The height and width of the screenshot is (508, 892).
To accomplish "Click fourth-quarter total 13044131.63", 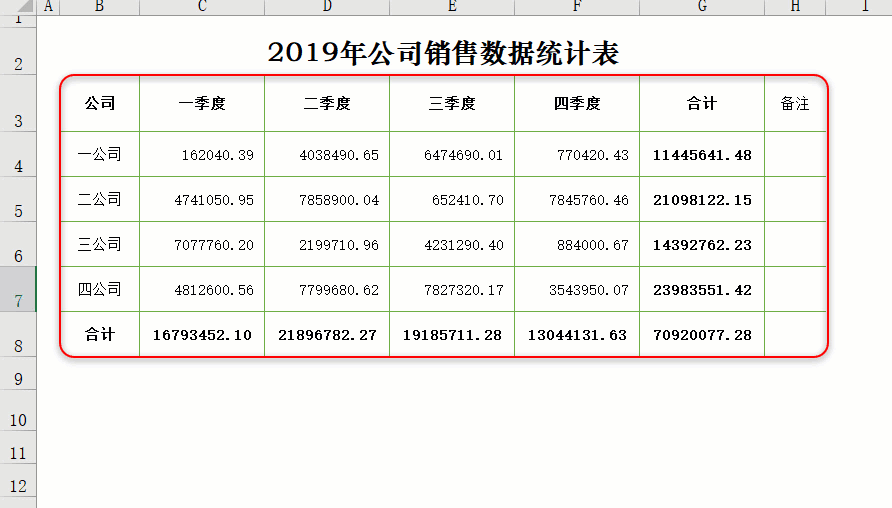I will click(x=577, y=334).
